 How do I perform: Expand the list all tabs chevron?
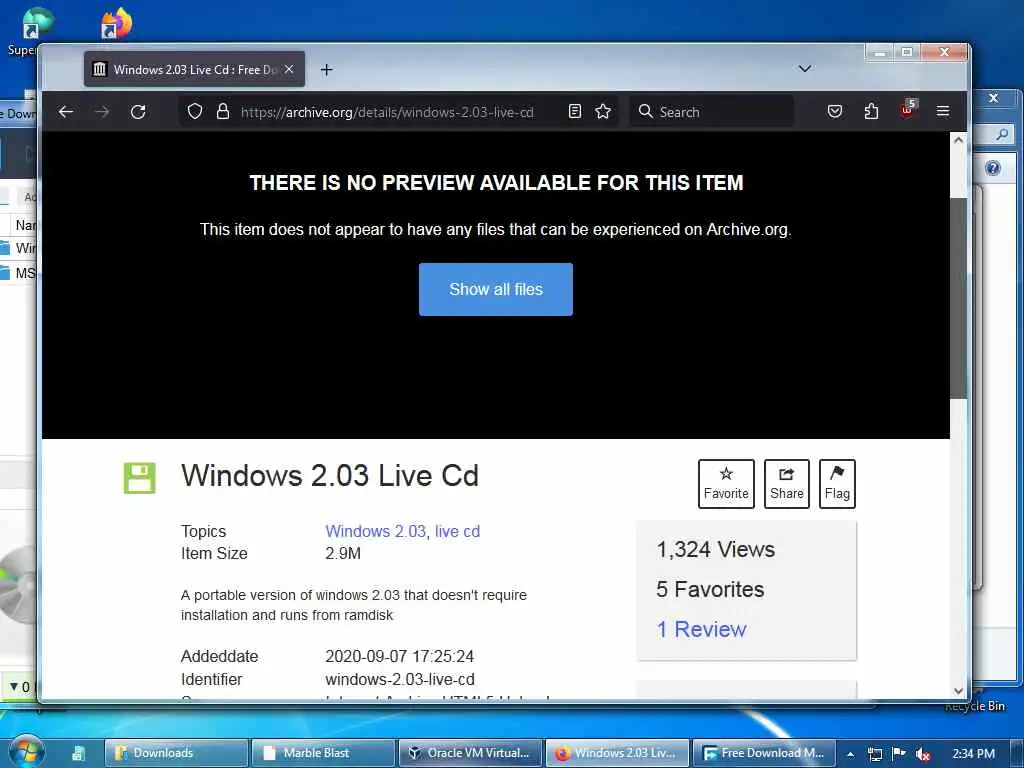click(x=805, y=69)
